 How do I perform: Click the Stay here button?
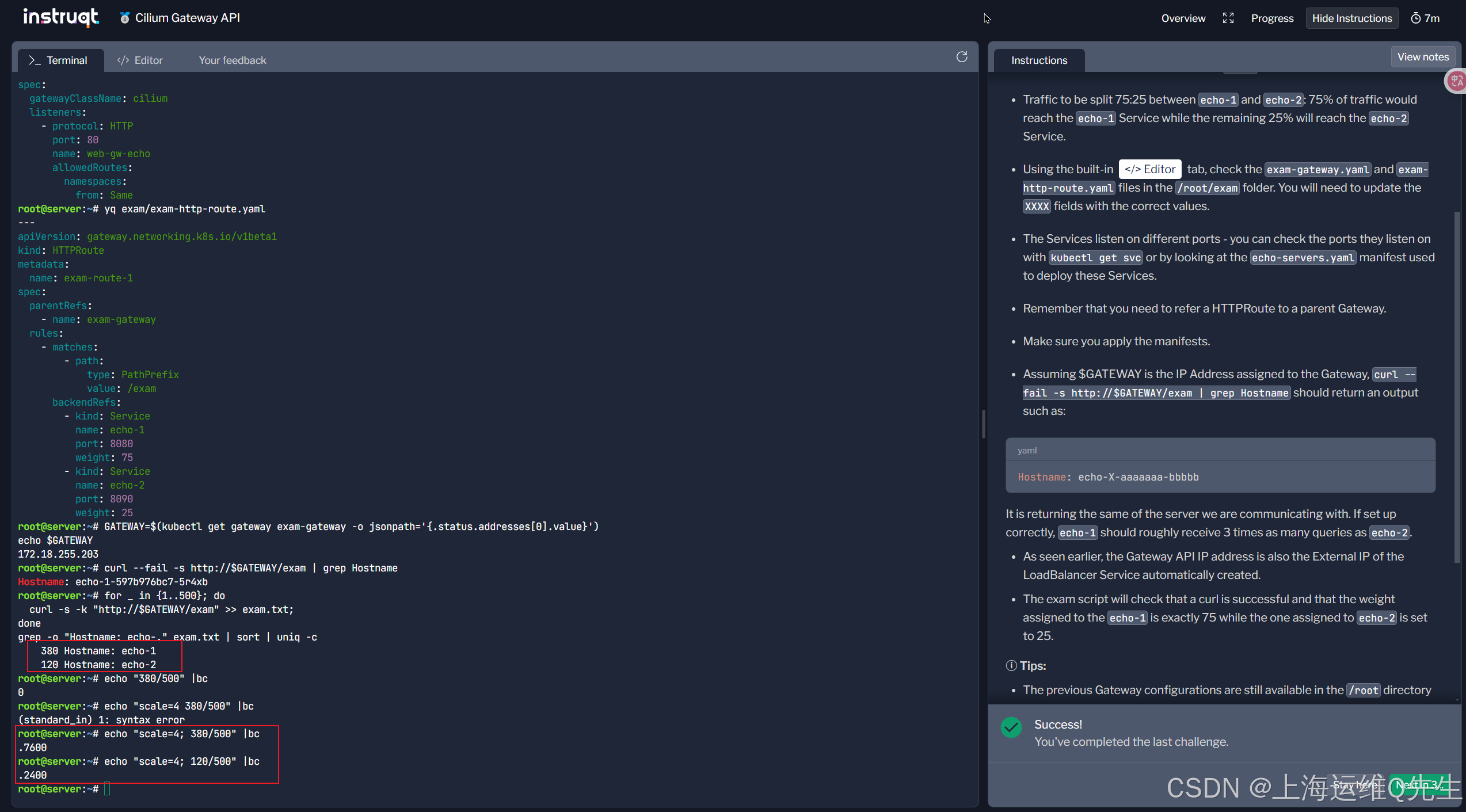tap(1355, 785)
